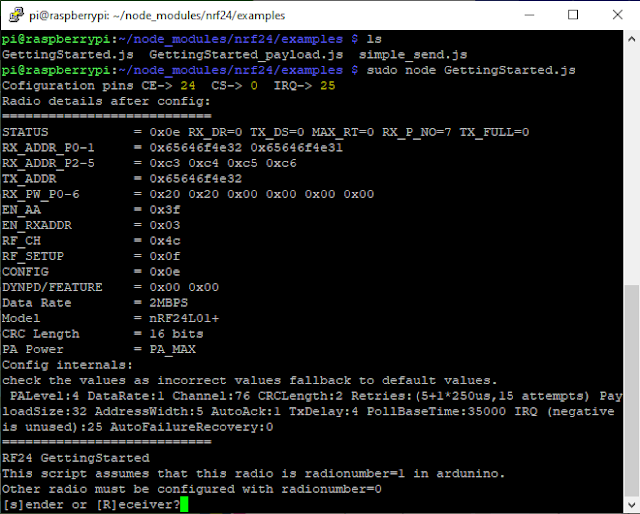The image size is (640, 514).
Task: Click the 'RF24 GettingStarted' heading line
Action: [76, 458]
